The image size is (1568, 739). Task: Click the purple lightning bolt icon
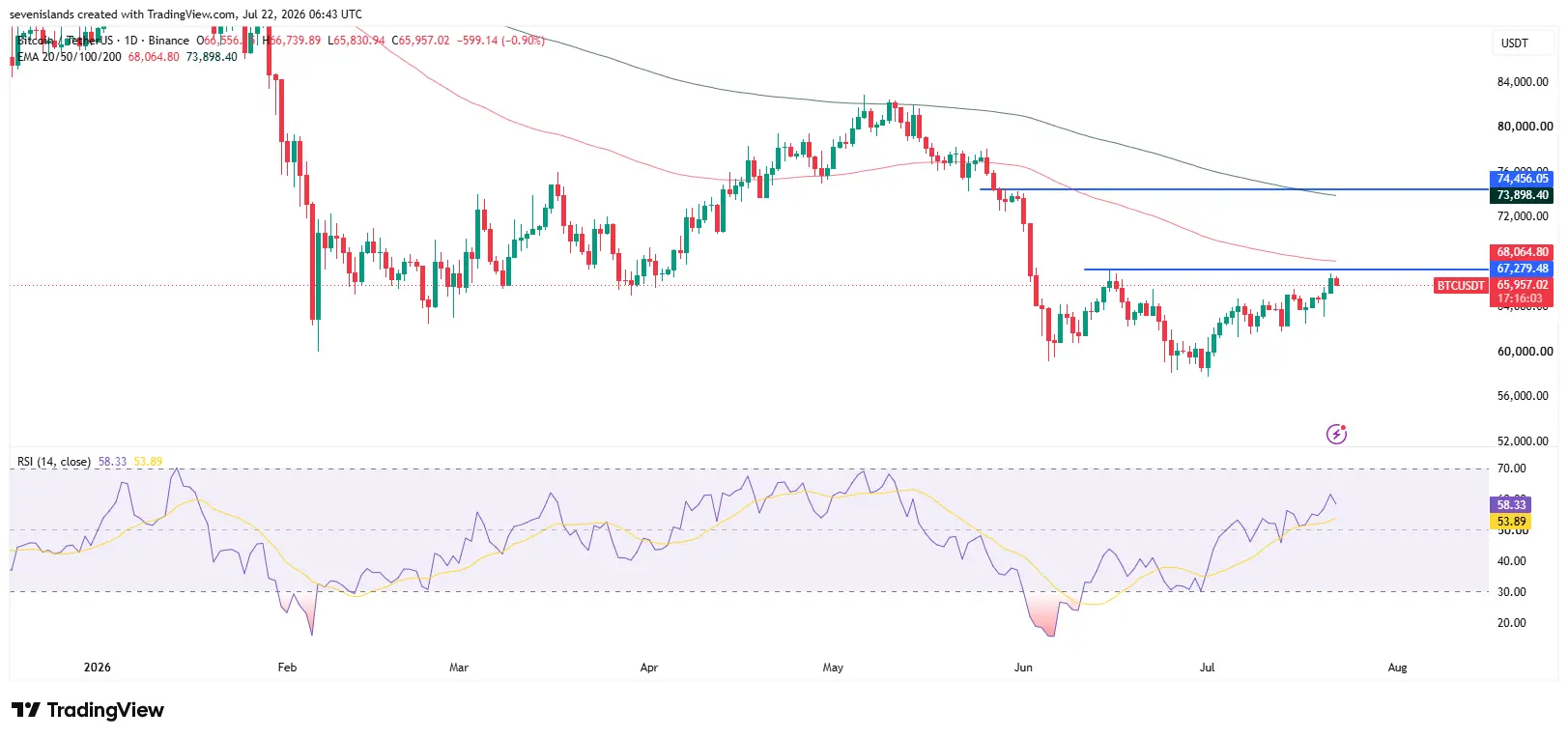tap(1336, 434)
